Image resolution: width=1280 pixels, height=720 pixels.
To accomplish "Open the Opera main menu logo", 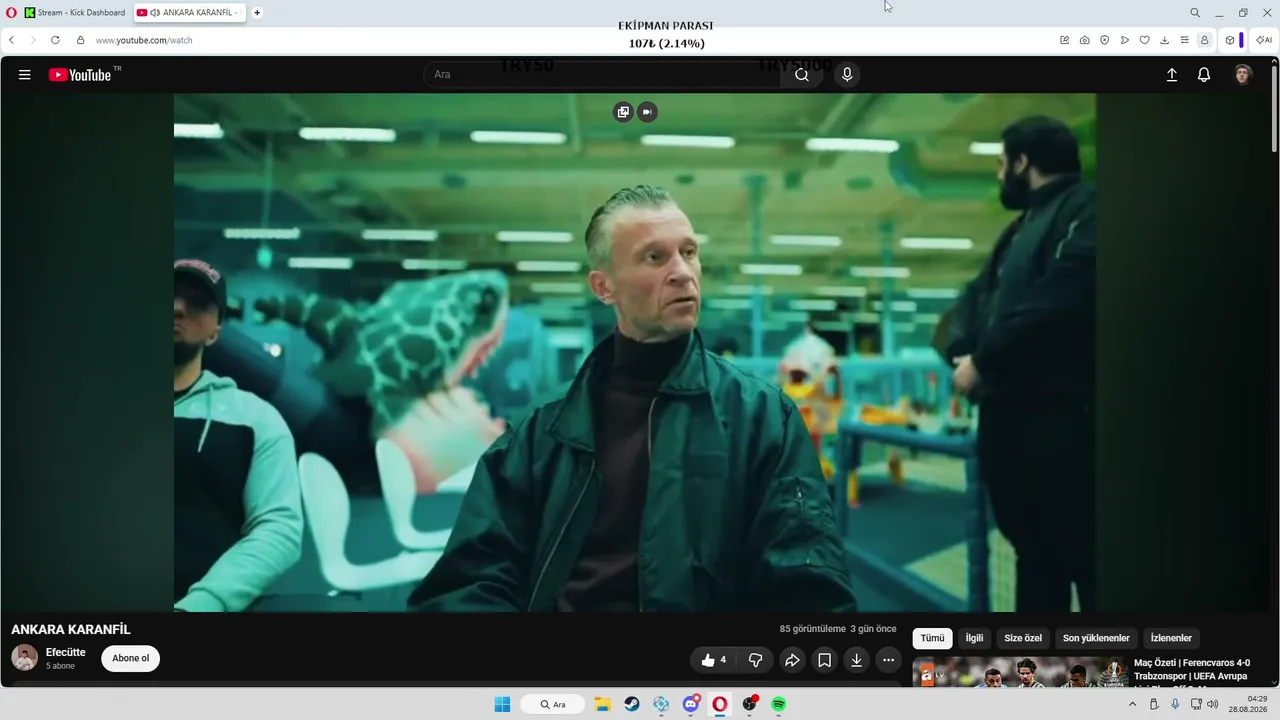I will click(11, 13).
